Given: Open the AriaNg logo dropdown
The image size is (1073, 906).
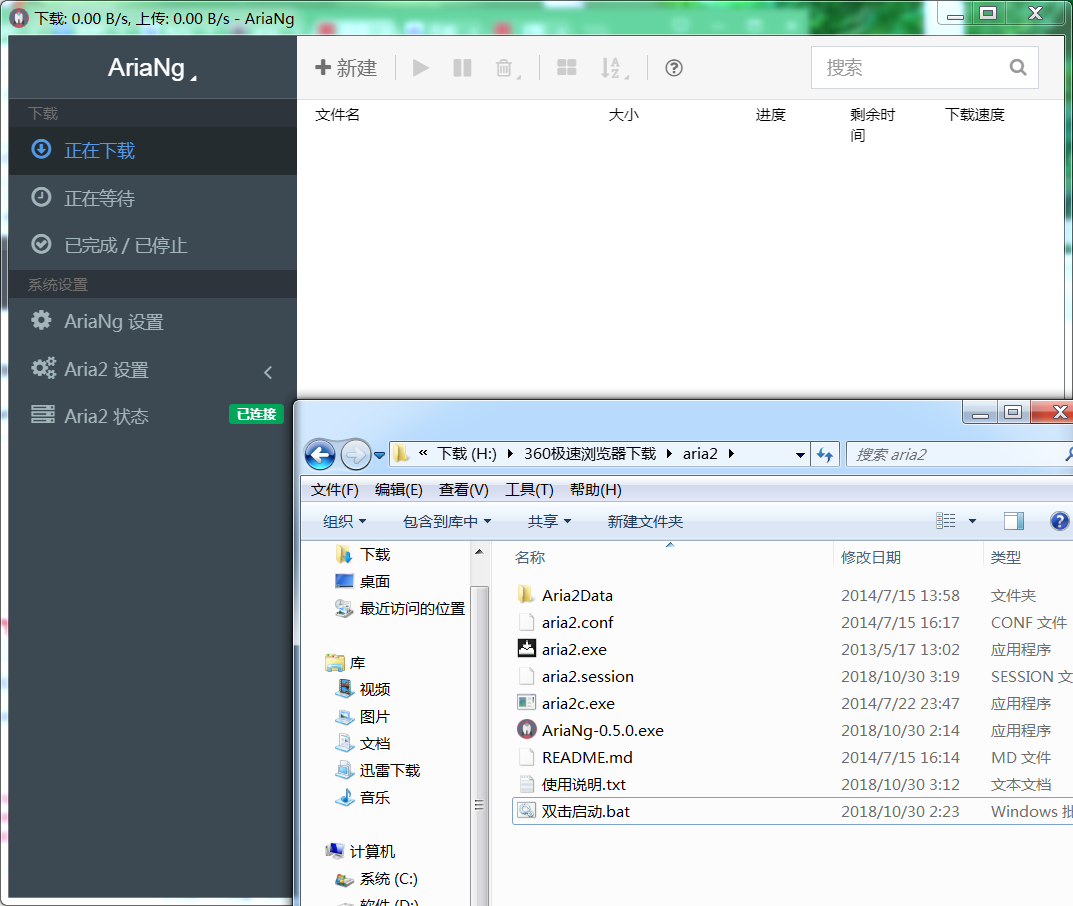Looking at the screenshot, I should click(x=152, y=68).
